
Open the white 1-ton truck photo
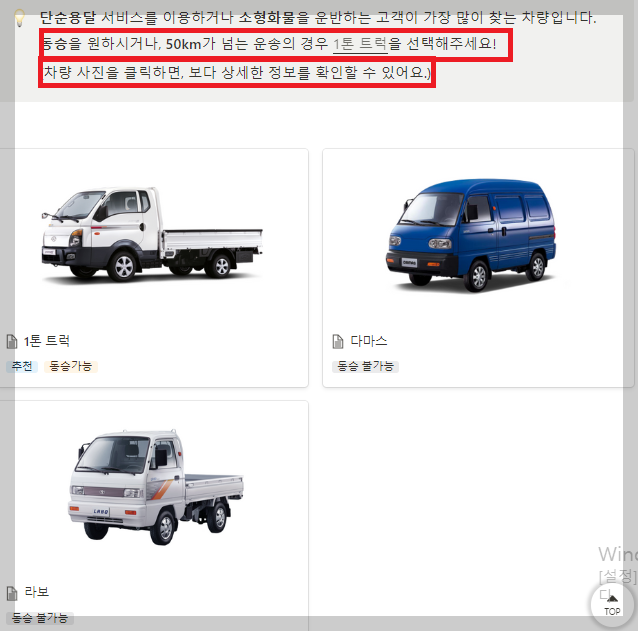click(x=152, y=235)
